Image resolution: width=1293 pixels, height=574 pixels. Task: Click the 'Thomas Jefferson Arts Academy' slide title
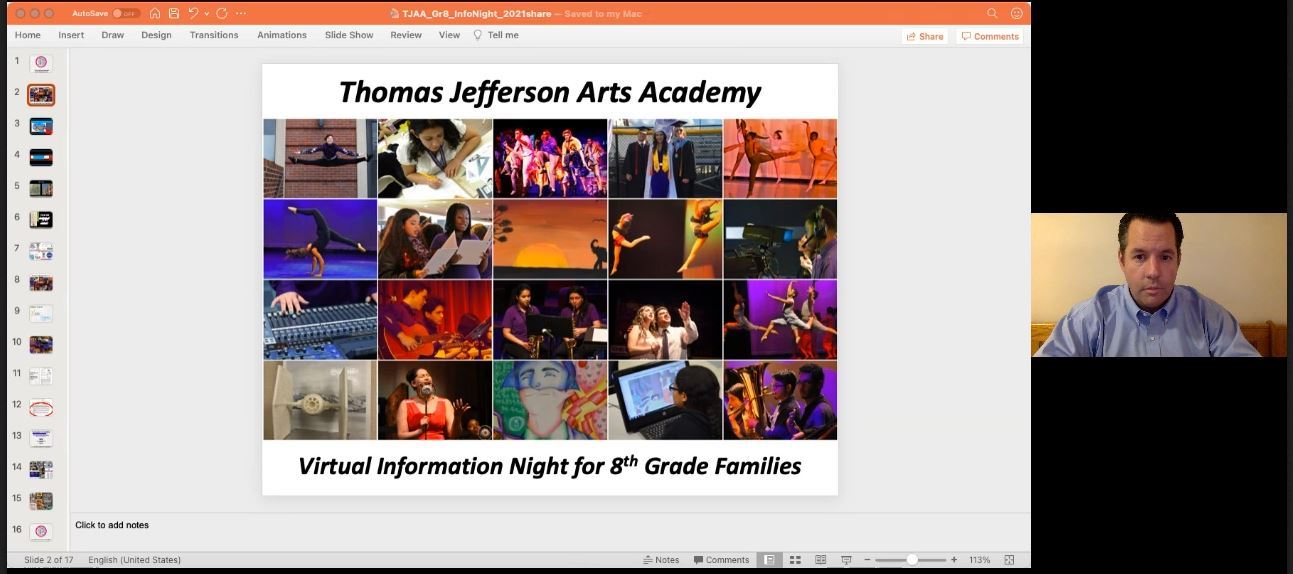(550, 93)
